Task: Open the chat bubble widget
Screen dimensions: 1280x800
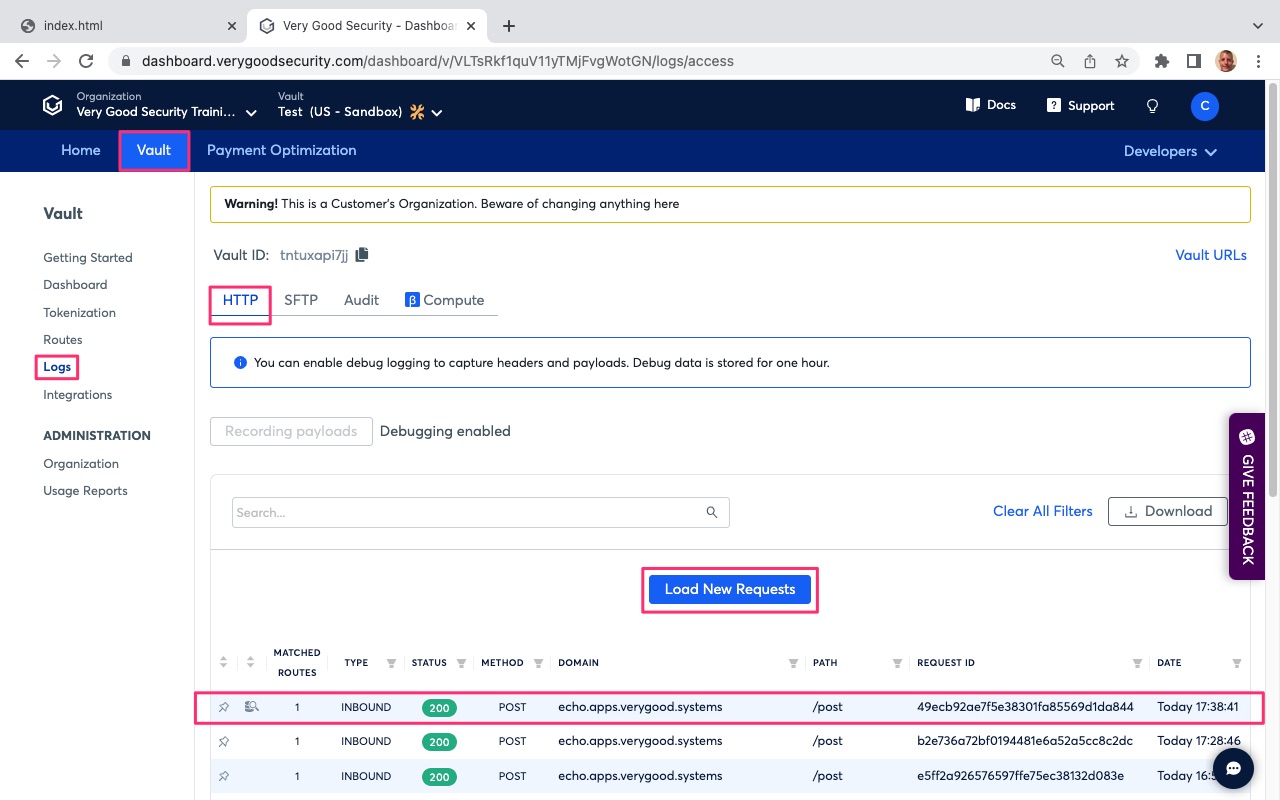Action: coord(1234,768)
